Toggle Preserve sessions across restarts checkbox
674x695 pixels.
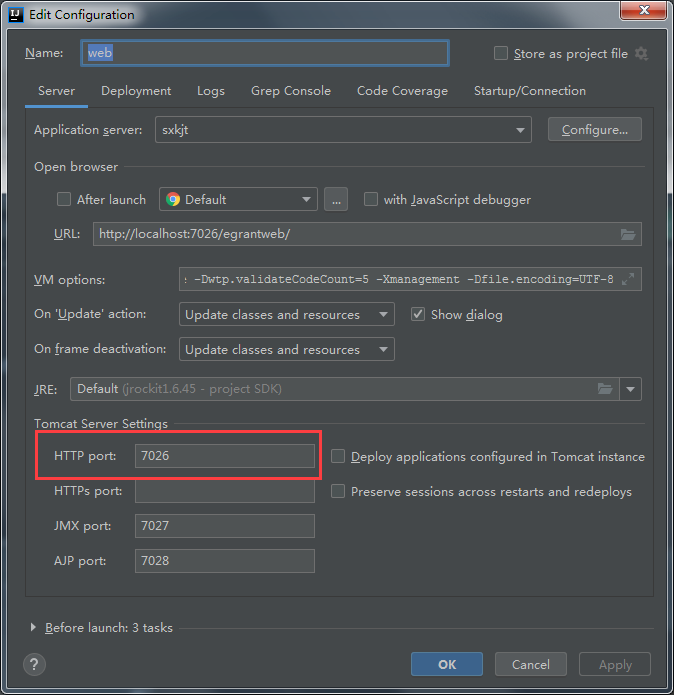click(338, 491)
